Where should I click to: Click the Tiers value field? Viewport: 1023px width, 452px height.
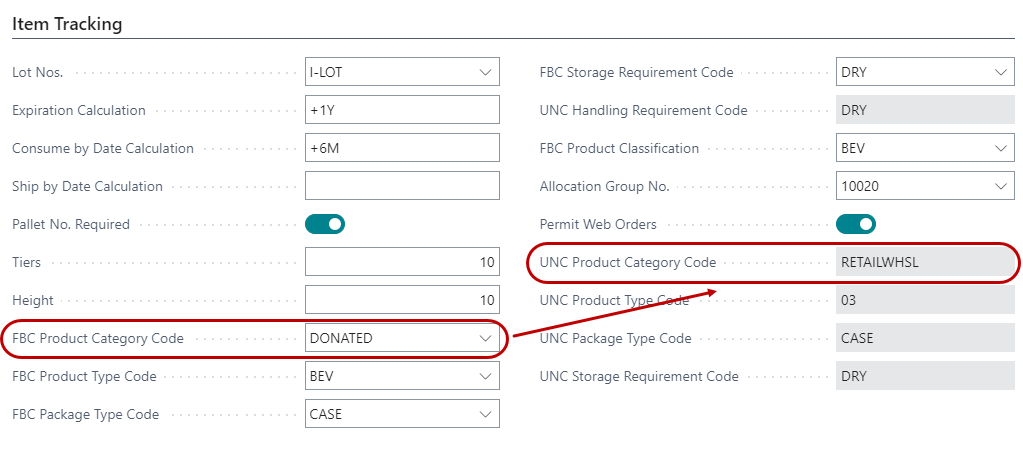coord(401,262)
